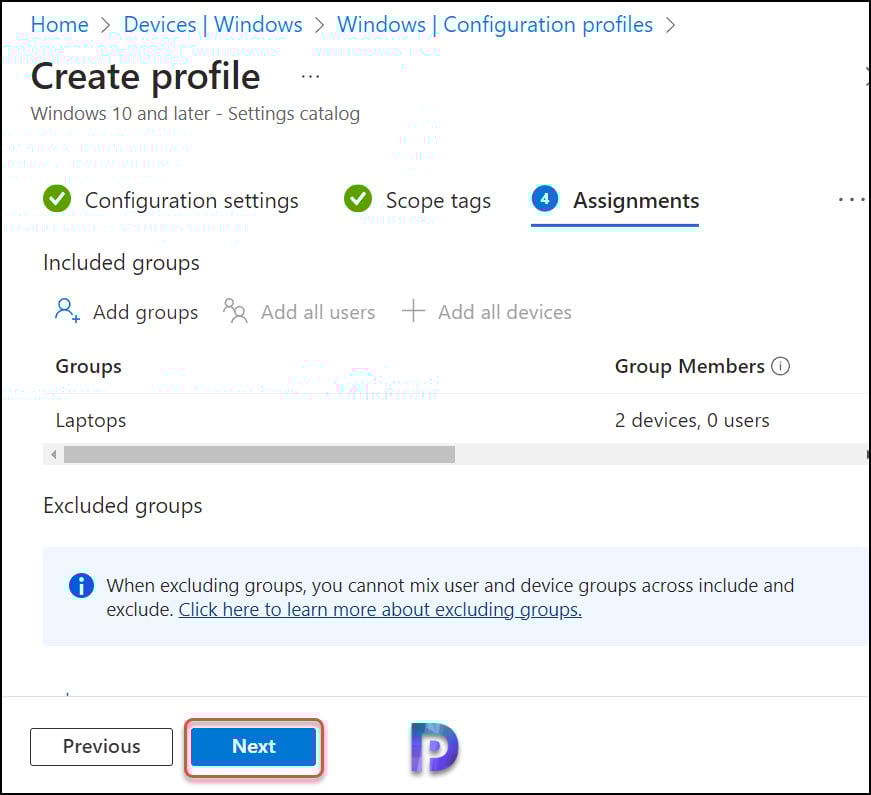Image resolution: width=871 pixels, height=795 pixels.
Task: Click left arrow of horizontal scrollbar
Action: point(53,454)
